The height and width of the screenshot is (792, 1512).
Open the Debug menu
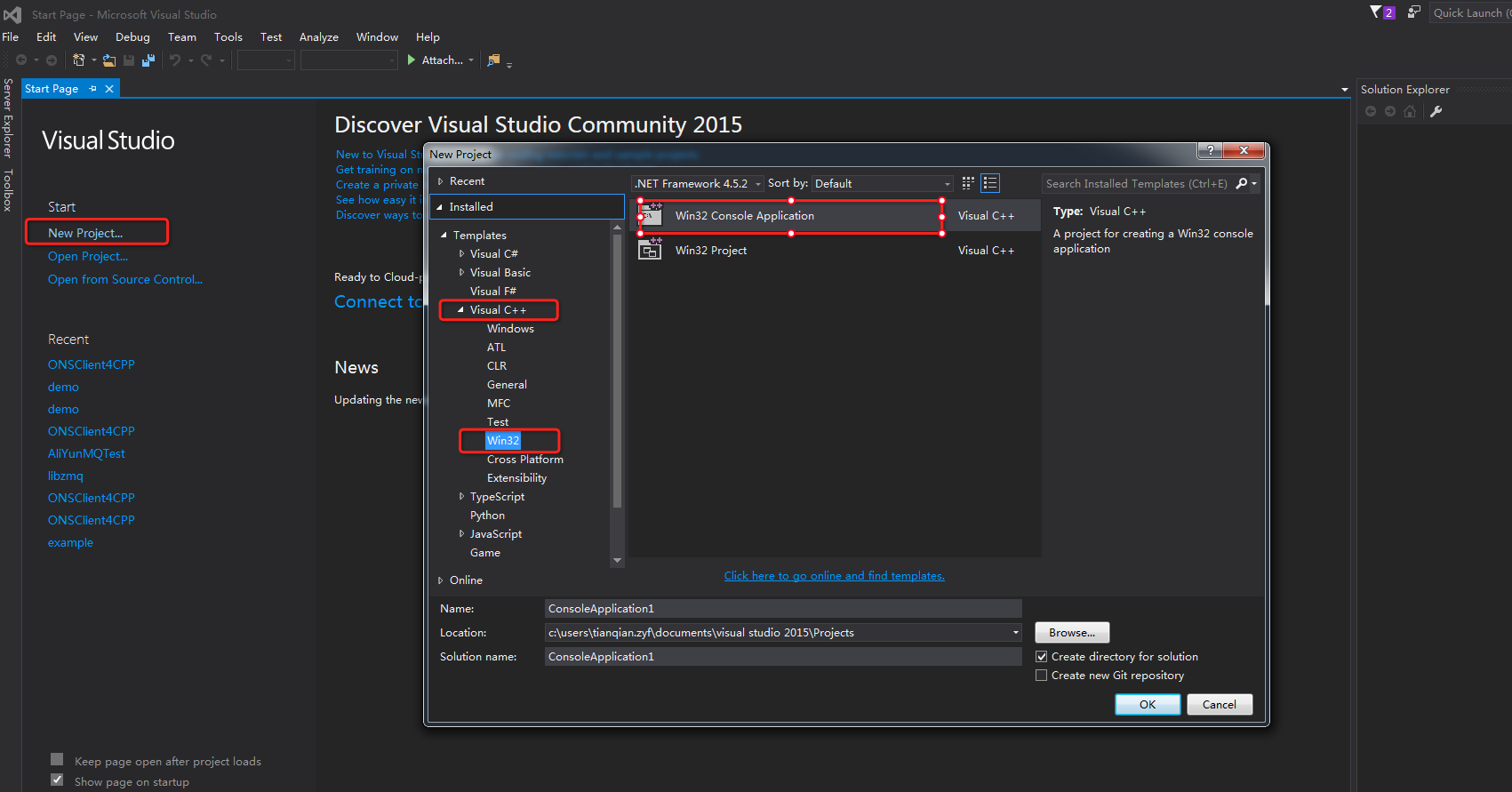(132, 37)
